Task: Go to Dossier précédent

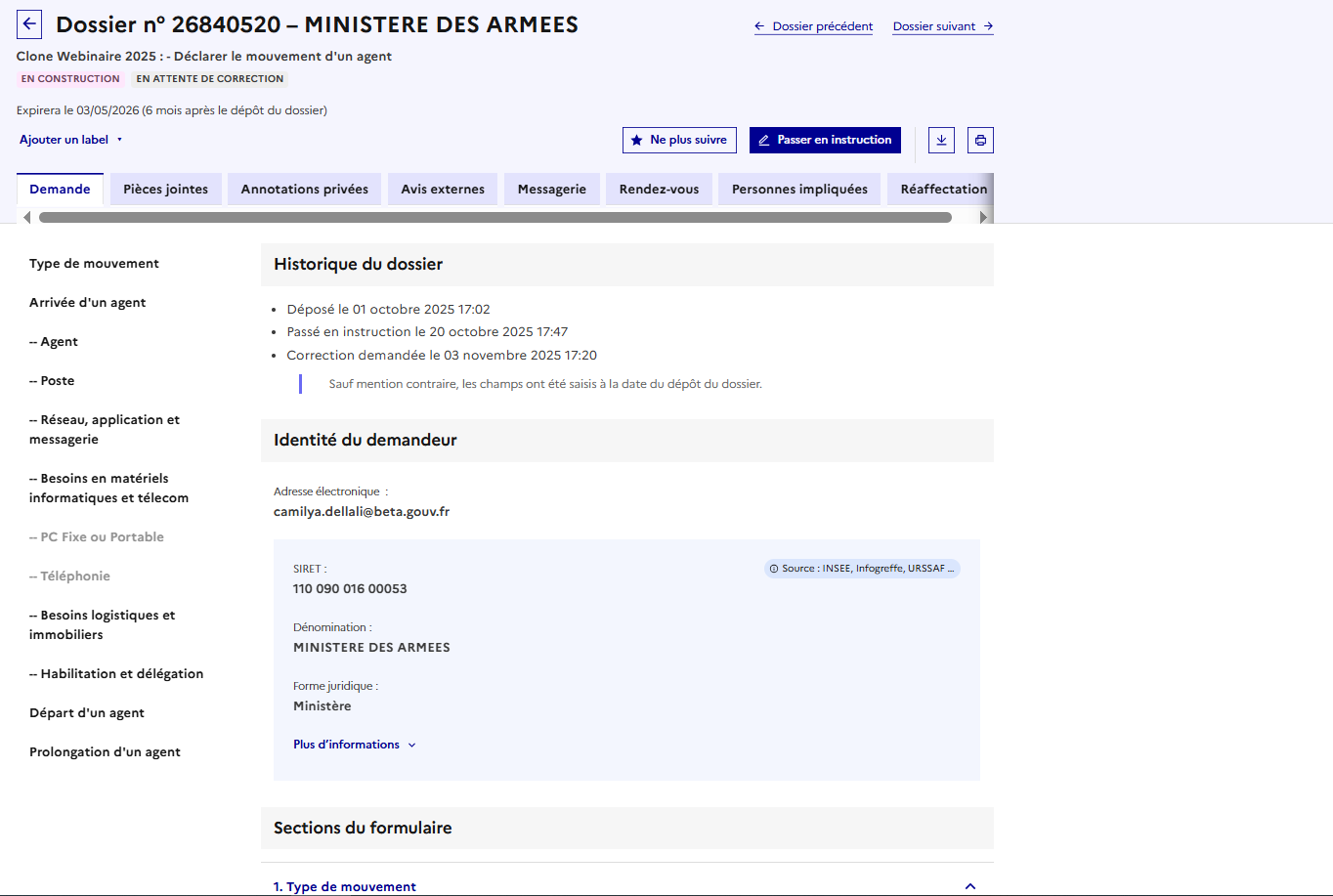Action: pyautogui.click(x=813, y=26)
